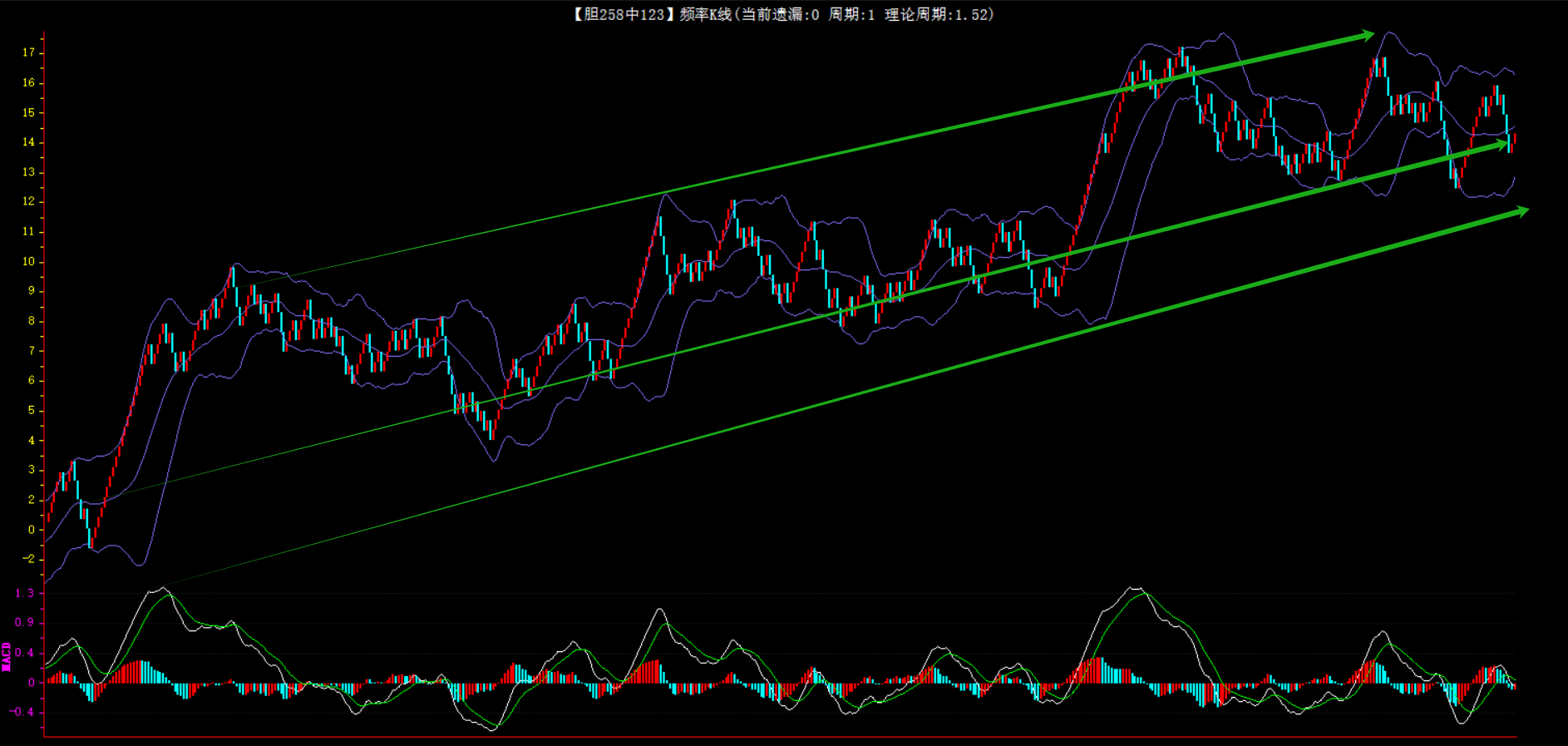
Task: Select the last candlestick at far right
Action: [x=1515, y=140]
